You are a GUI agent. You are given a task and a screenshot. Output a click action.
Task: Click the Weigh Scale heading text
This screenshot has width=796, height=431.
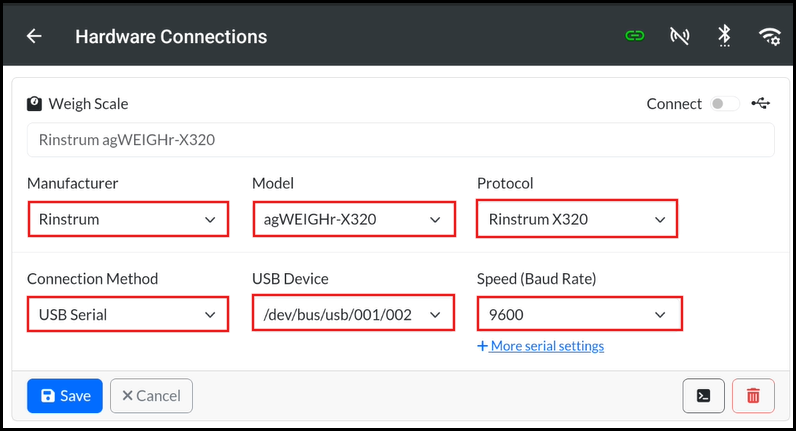(88, 104)
